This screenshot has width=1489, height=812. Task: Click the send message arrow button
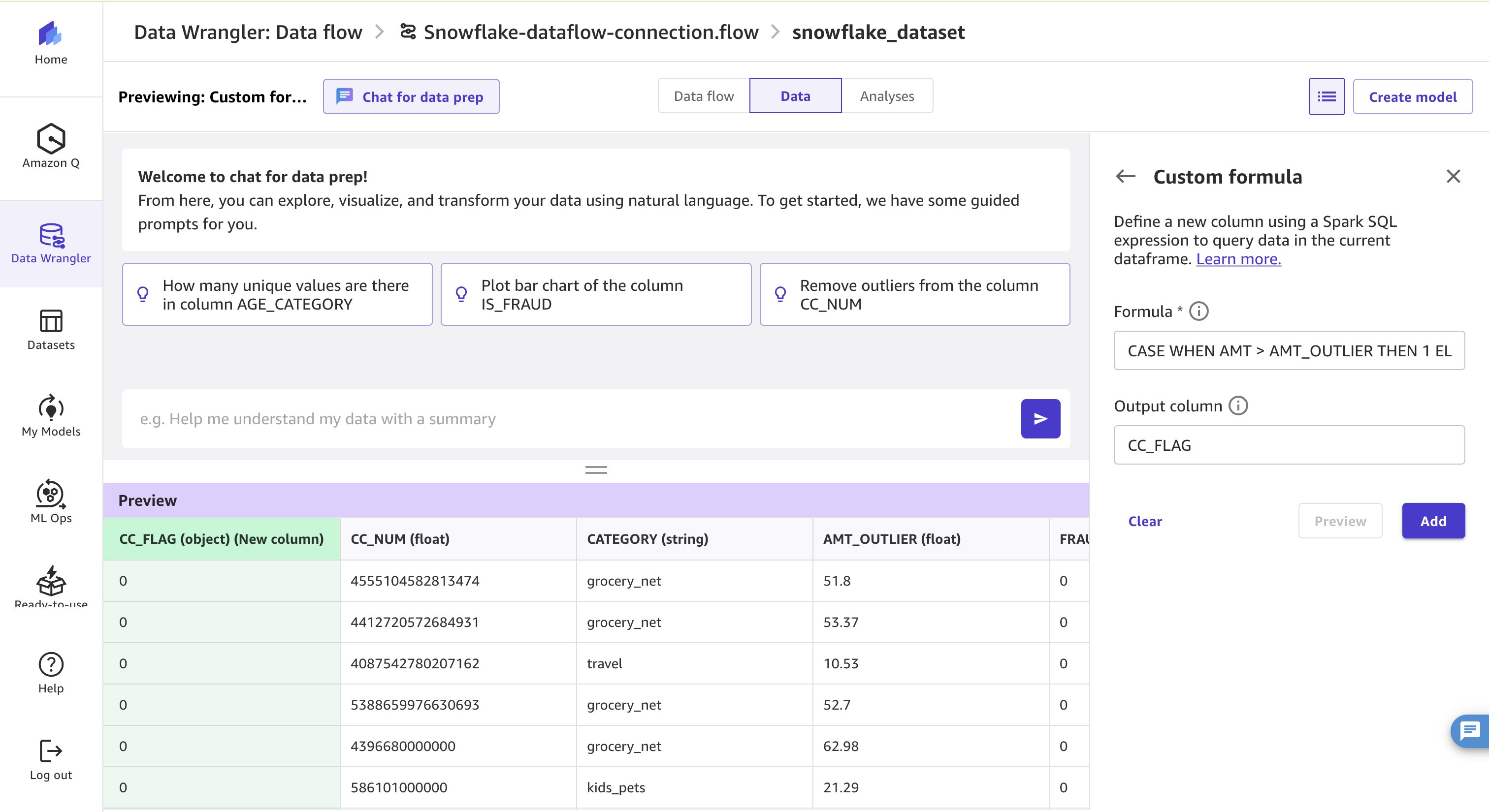pos(1040,419)
